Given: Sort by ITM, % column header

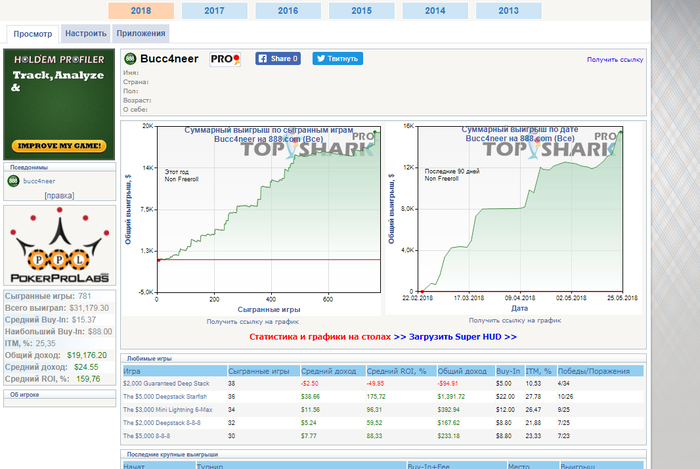Looking at the screenshot, I should [541, 371].
